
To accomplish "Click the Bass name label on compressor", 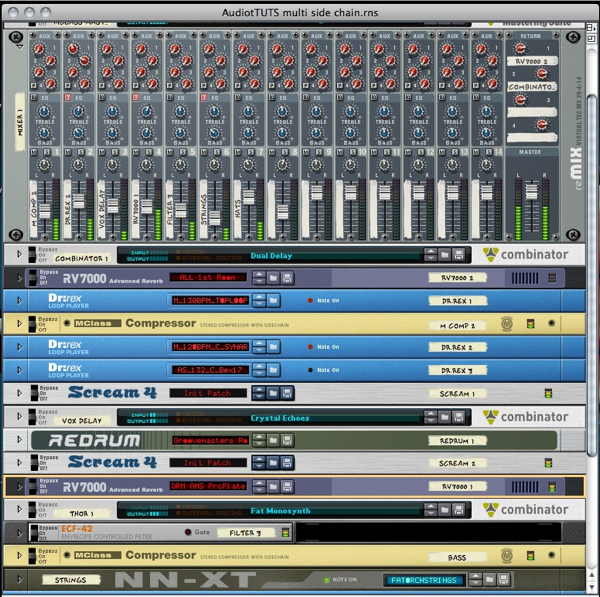I will [457, 556].
